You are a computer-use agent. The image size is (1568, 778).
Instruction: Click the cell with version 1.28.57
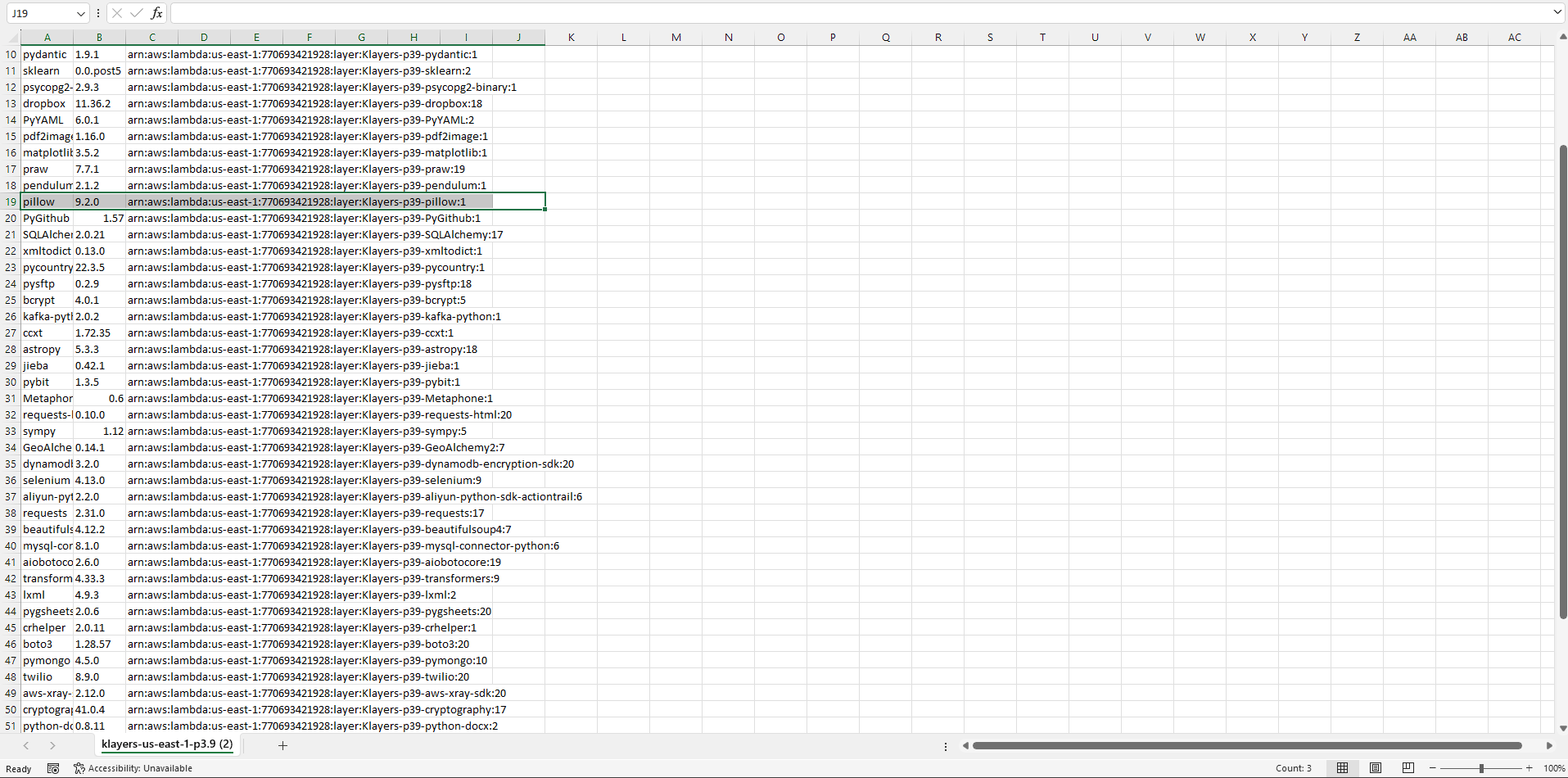click(100, 644)
